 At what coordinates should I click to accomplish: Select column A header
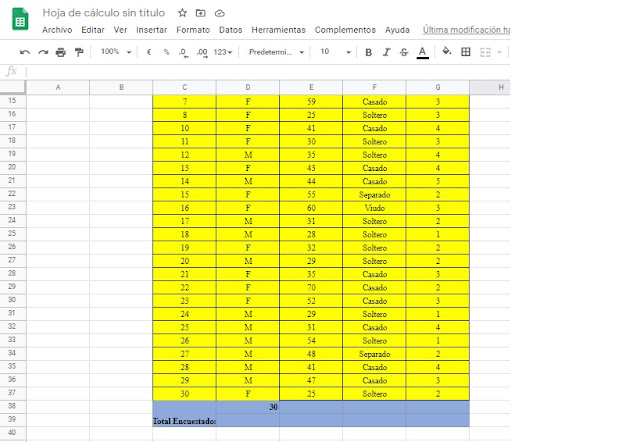[58, 87]
